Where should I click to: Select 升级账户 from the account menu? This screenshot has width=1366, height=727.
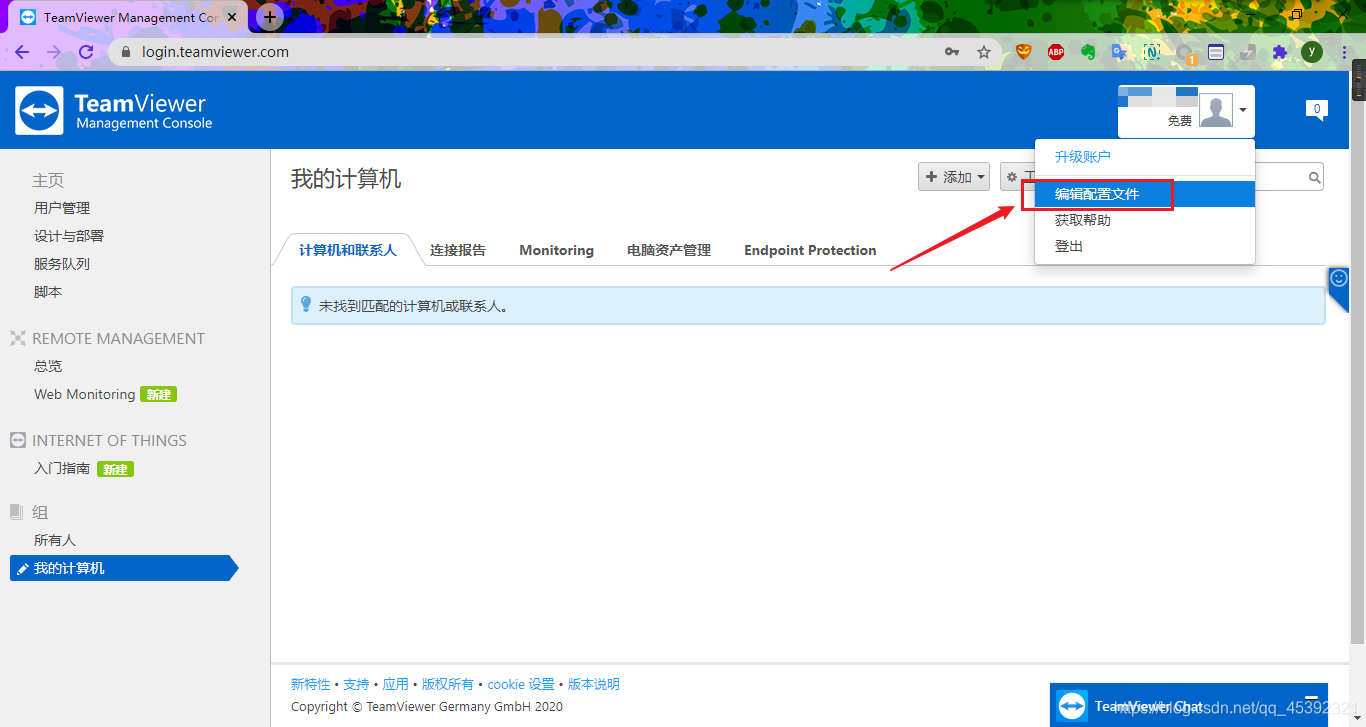coord(1082,157)
